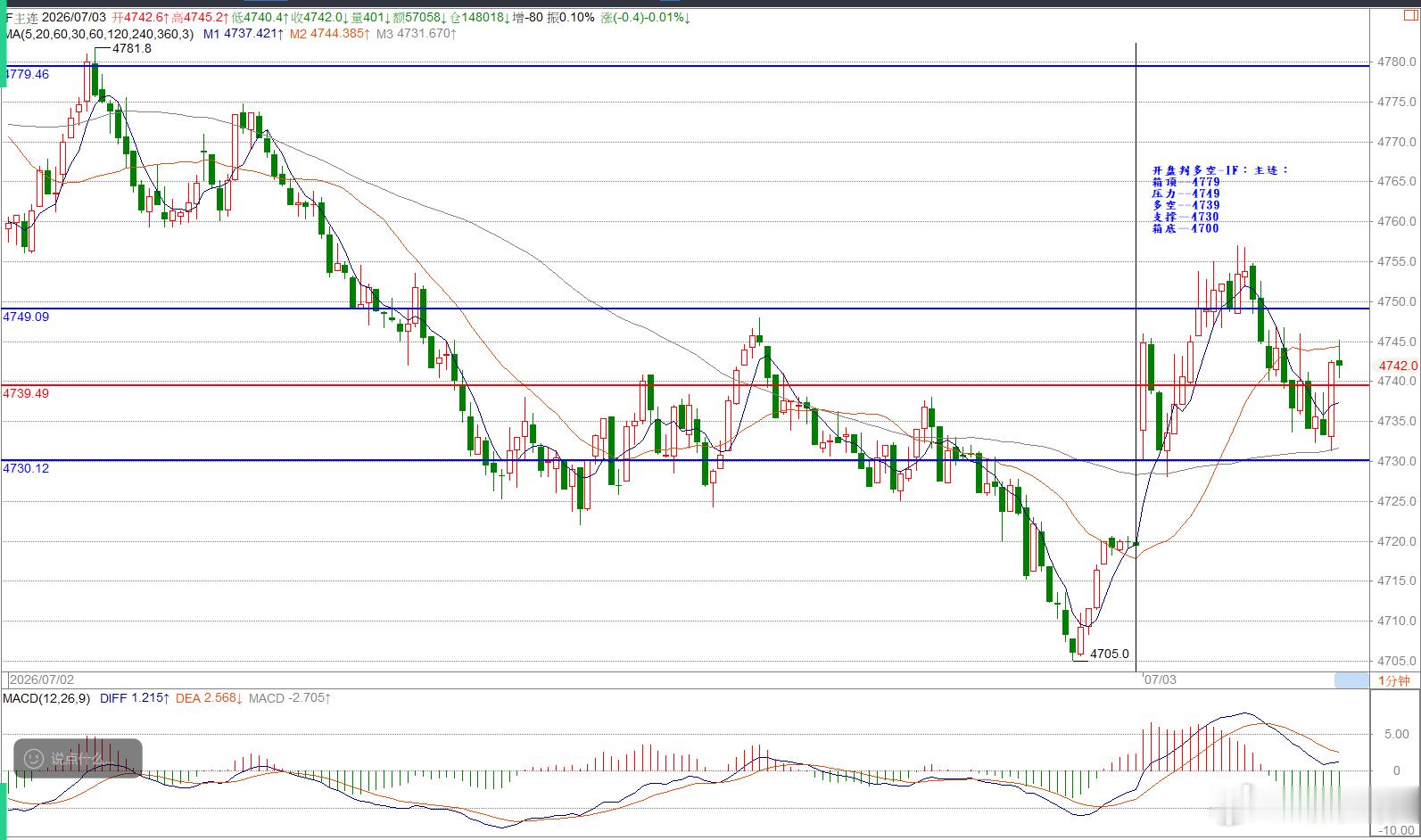Click the 支撑—4730 annotation line
This screenshot has width=1421, height=840.
tap(1186, 217)
